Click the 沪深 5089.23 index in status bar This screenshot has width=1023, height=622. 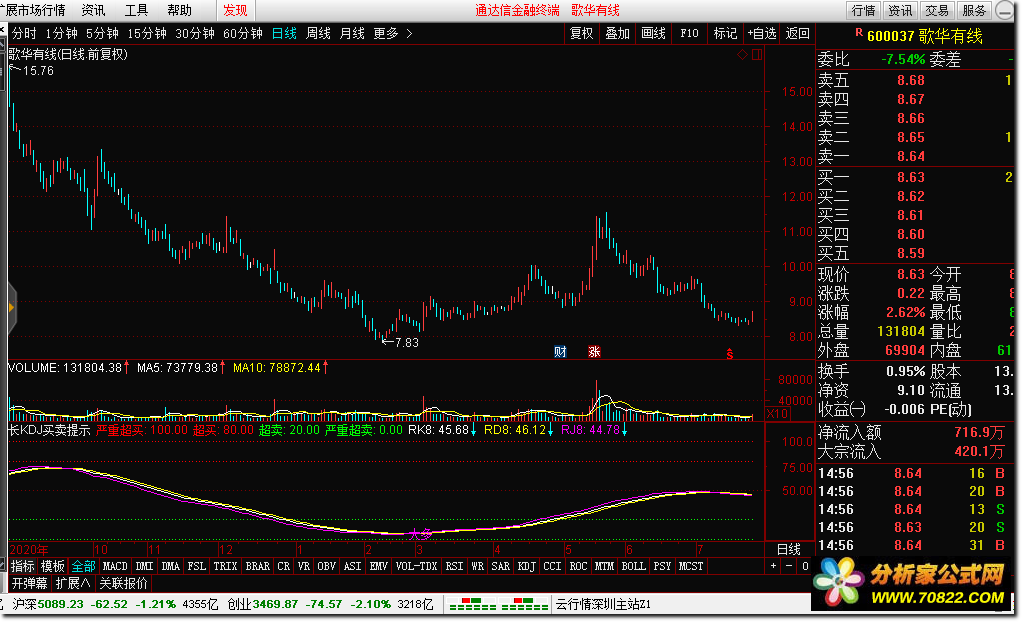click(x=115, y=604)
